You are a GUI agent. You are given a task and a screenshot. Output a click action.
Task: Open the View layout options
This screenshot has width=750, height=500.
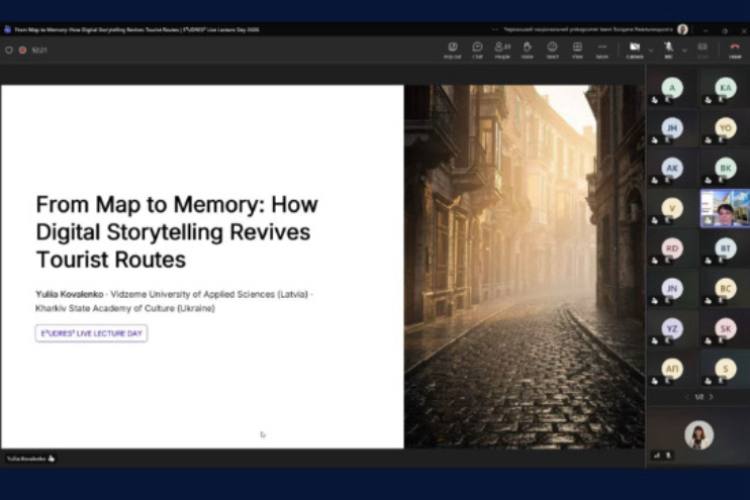coord(577,48)
